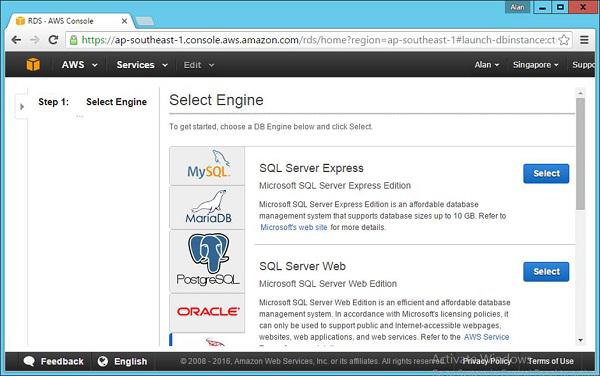Image resolution: width=600 pixels, height=376 pixels.
Task: Open the Privacy Policy link
Action: (x=487, y=361)
